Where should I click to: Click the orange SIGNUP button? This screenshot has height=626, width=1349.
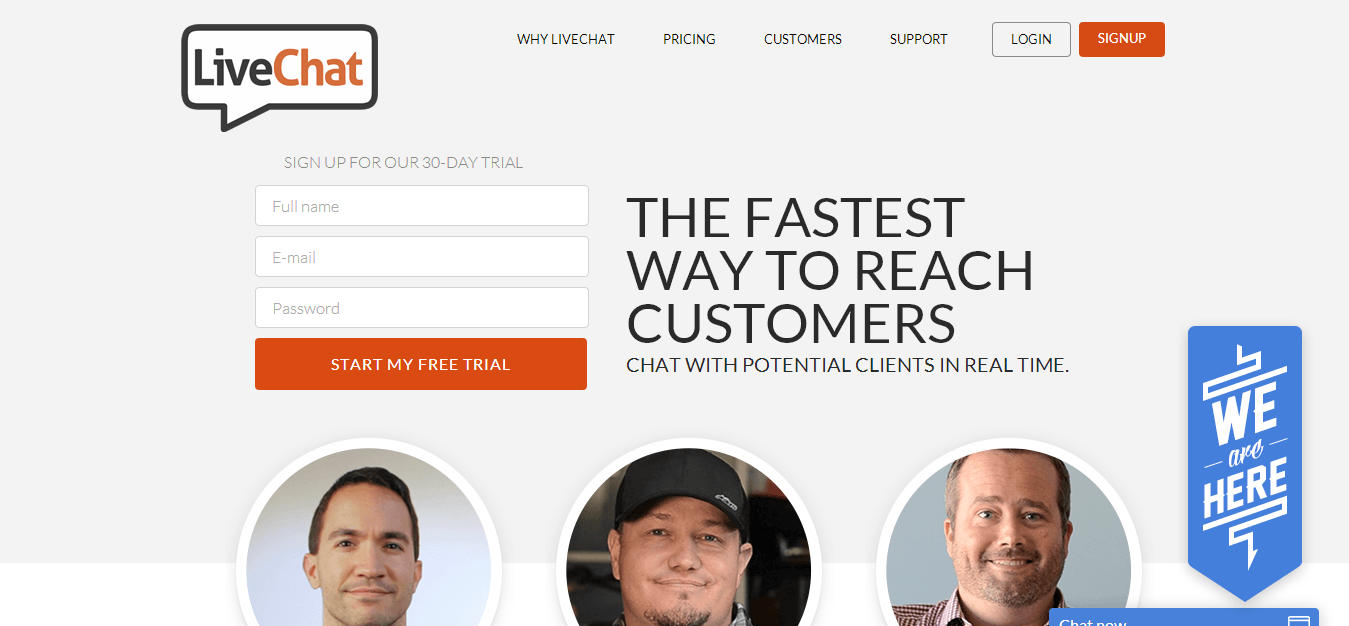pyautogui.click(x=1122, y=39)
